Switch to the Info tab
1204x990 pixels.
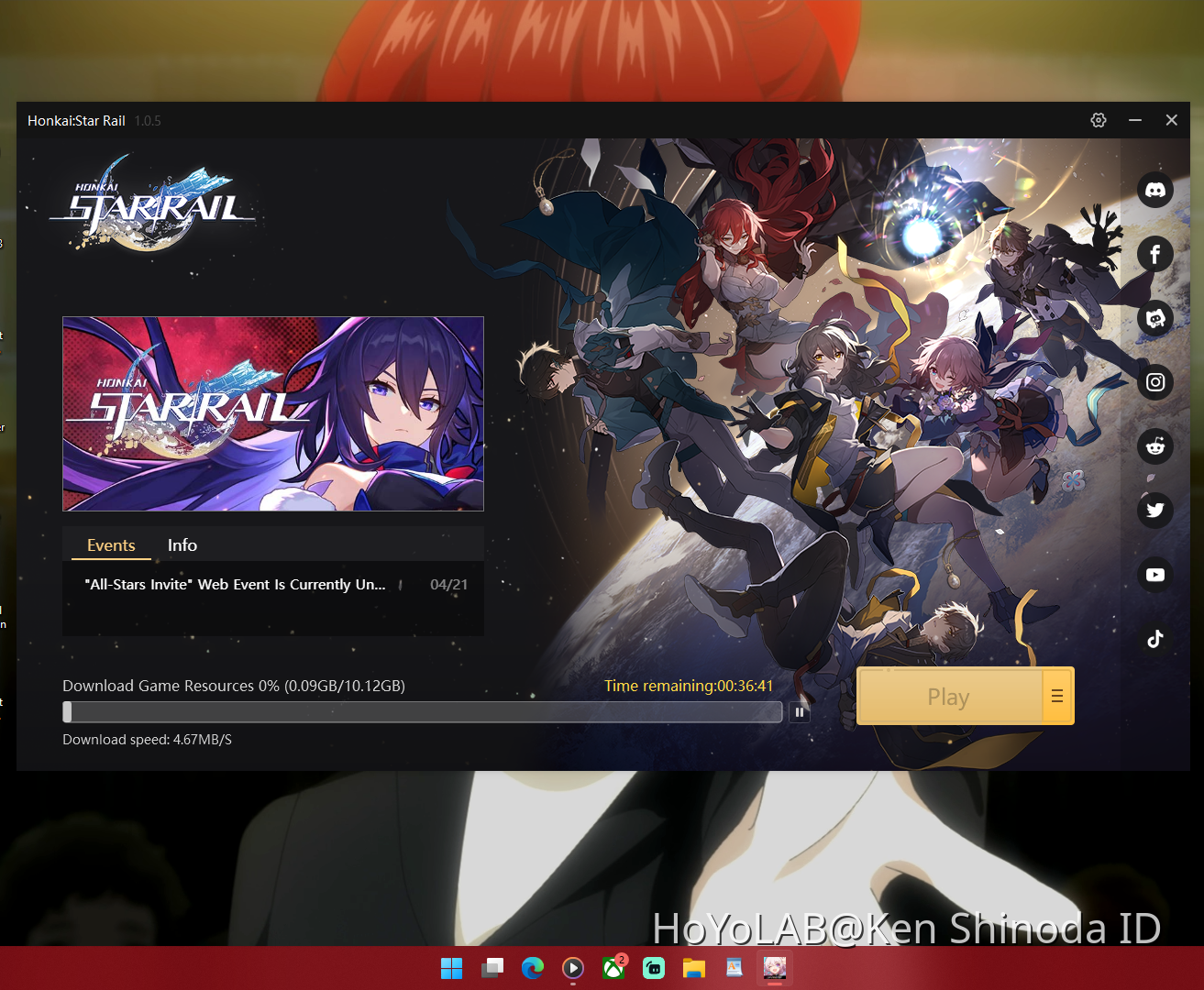click(x=182, y=544)
